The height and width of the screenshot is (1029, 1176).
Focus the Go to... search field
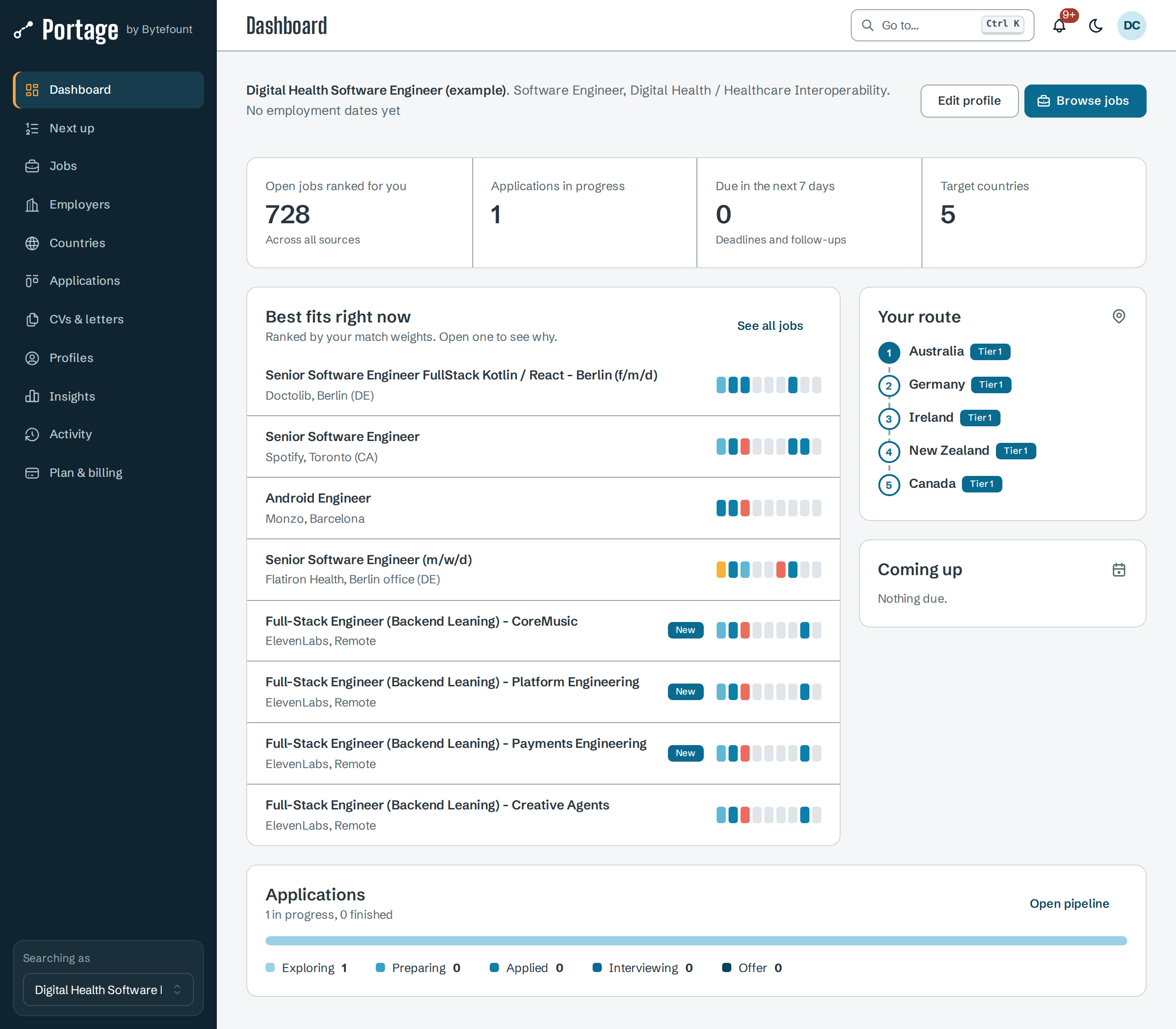(942, 25)
